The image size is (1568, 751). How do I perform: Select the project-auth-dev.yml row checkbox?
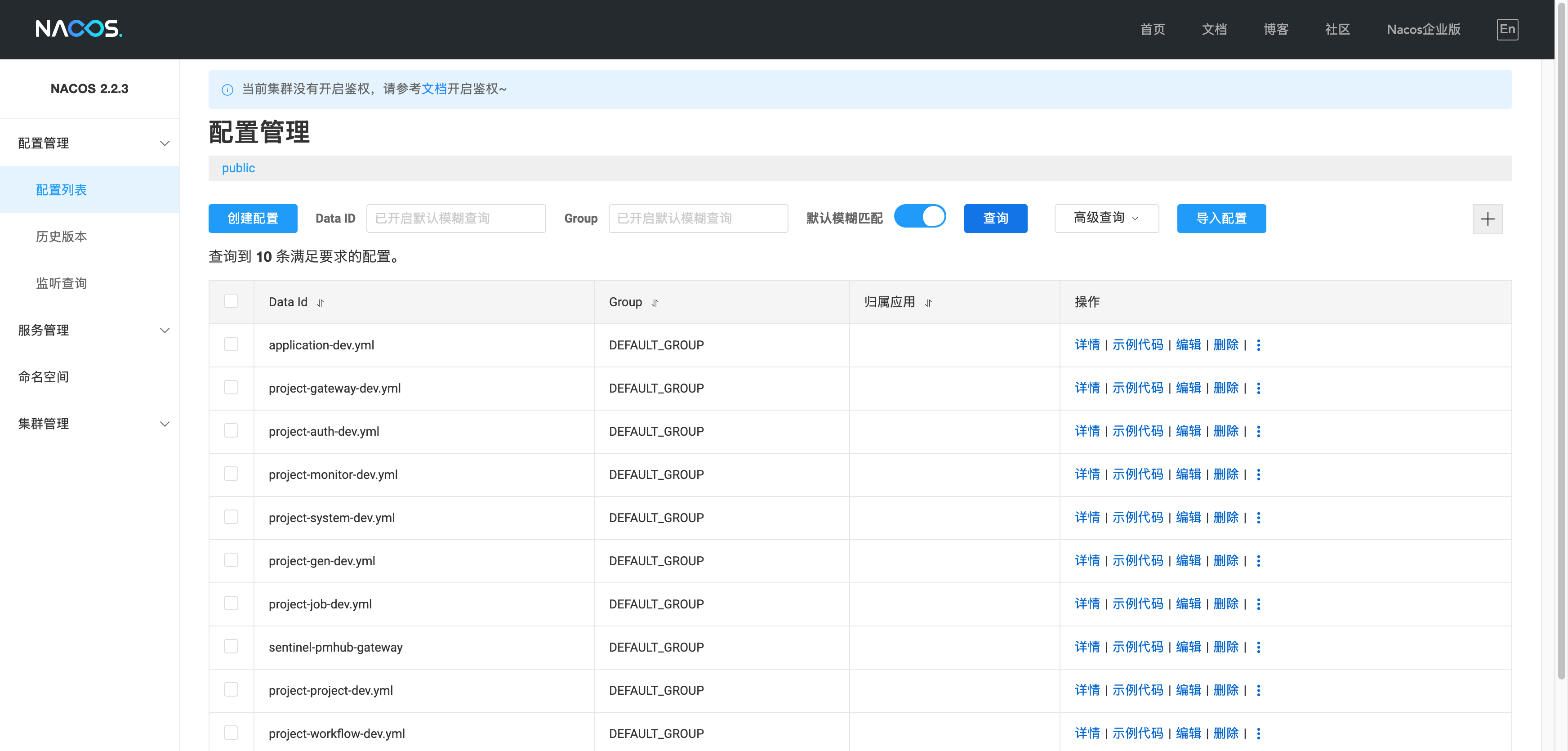[231, 431]
